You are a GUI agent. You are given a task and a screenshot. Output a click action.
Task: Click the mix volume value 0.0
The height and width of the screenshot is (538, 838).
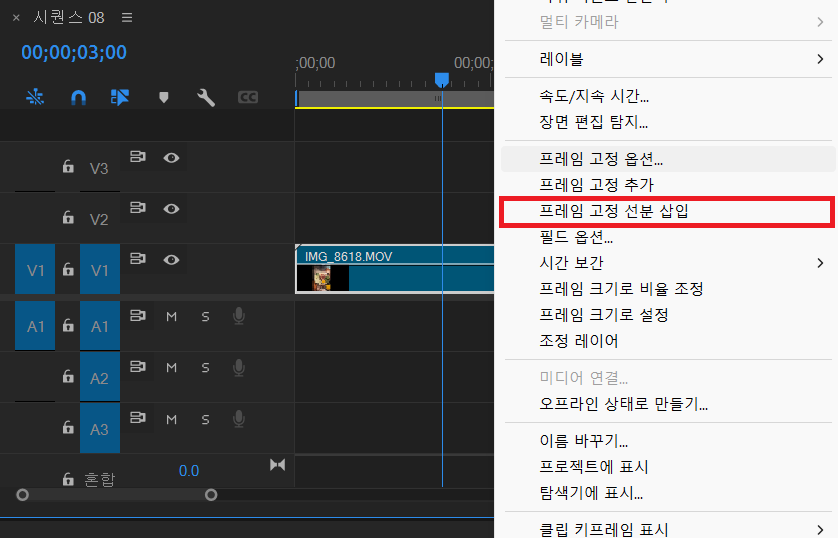pyautogui.click(x=189, y=471)
